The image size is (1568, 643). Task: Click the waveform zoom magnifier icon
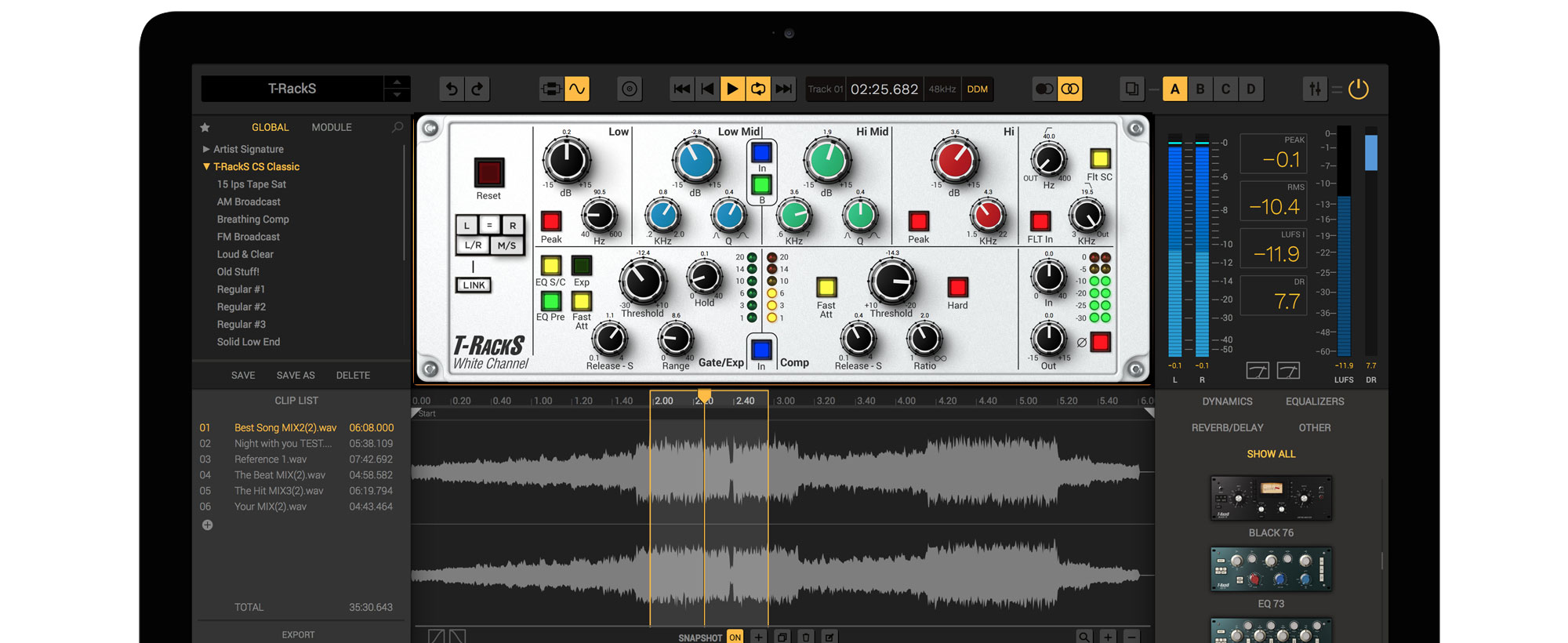[x=1084, y=637]
